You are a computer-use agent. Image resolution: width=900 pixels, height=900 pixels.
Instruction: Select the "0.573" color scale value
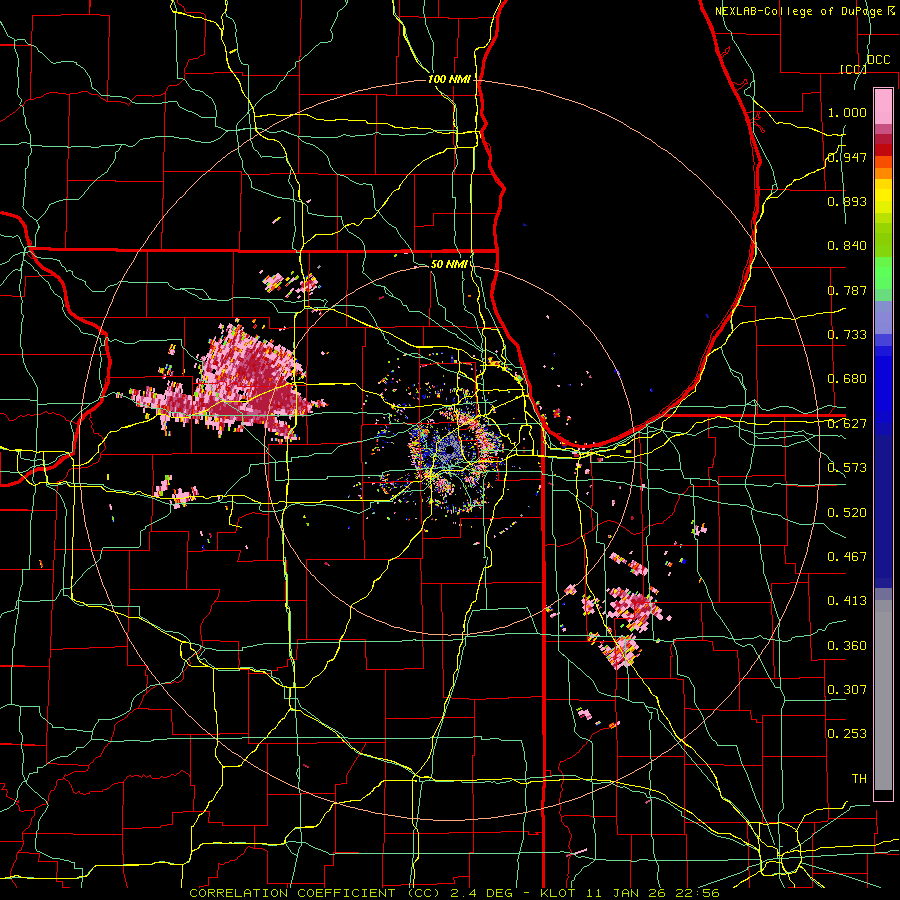[847, 468]
